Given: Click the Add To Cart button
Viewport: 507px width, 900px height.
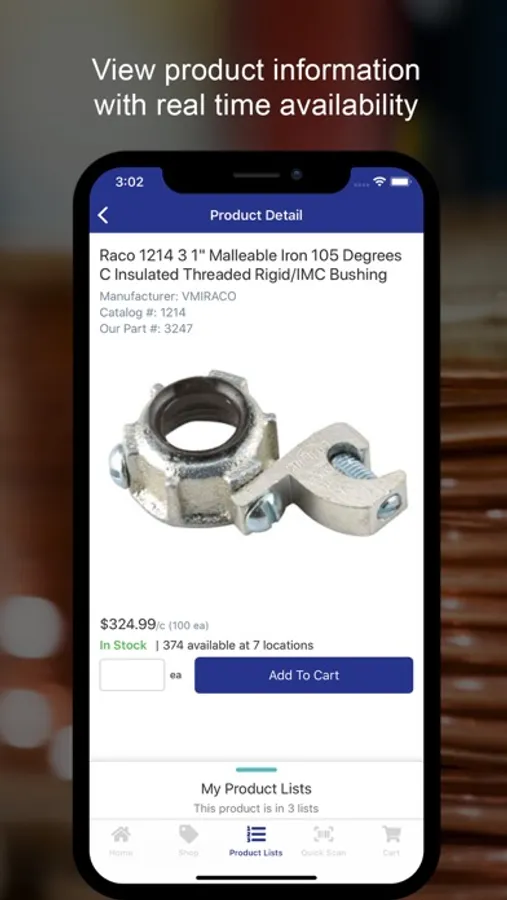Looking at the screenshot, I should point(304,675).
